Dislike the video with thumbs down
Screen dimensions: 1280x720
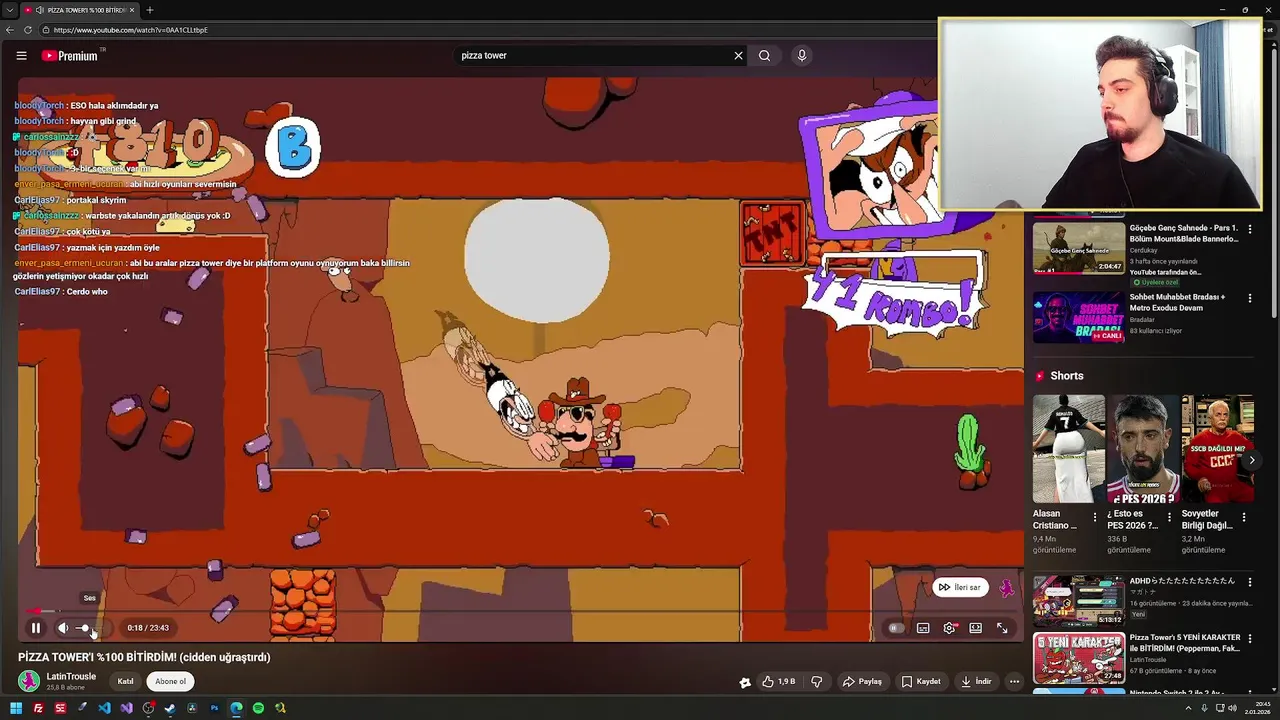tap(816, 681)
